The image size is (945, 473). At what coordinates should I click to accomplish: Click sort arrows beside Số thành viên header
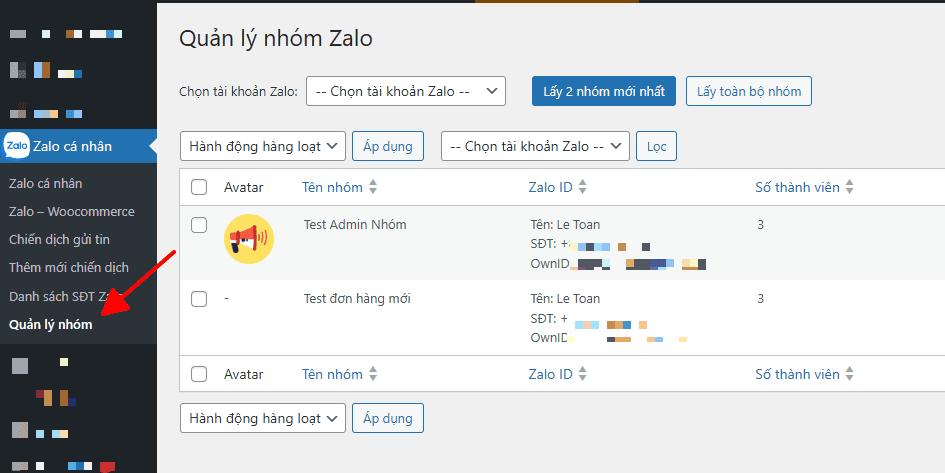[850, 187]
